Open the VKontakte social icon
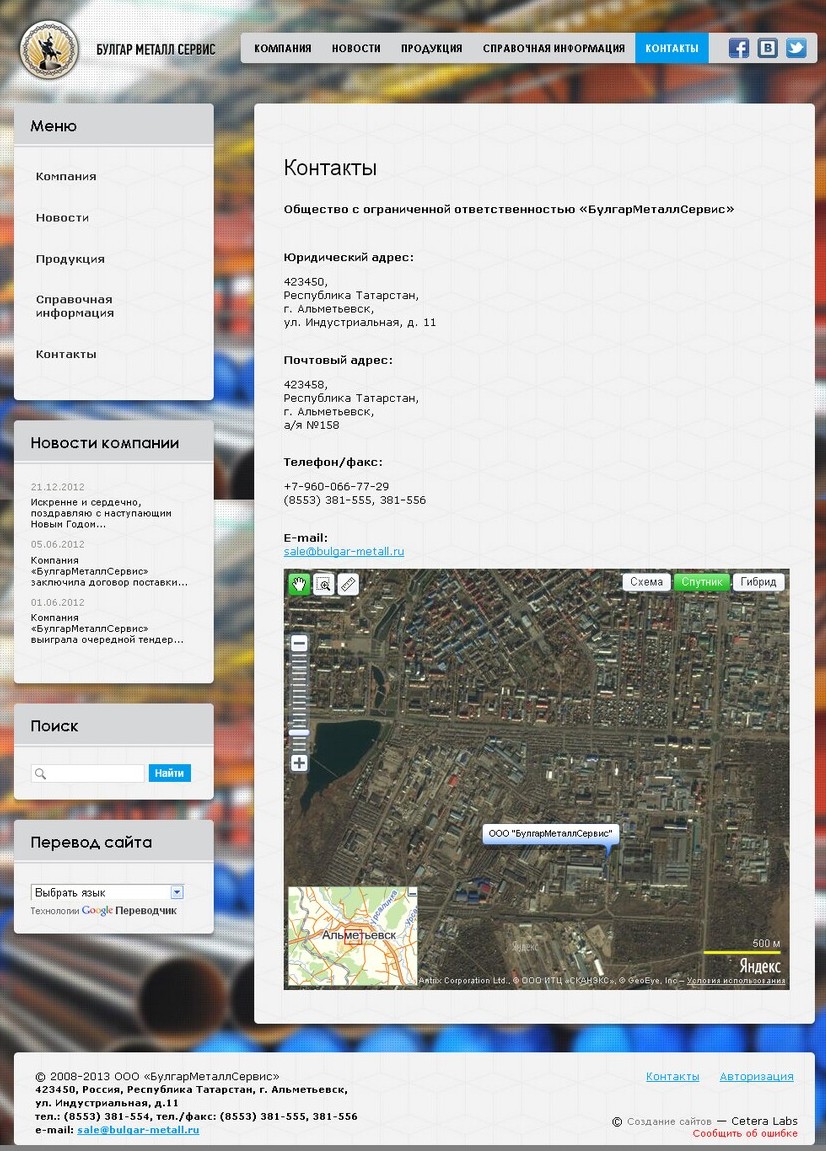The image size is (826, 1151). 767,48
